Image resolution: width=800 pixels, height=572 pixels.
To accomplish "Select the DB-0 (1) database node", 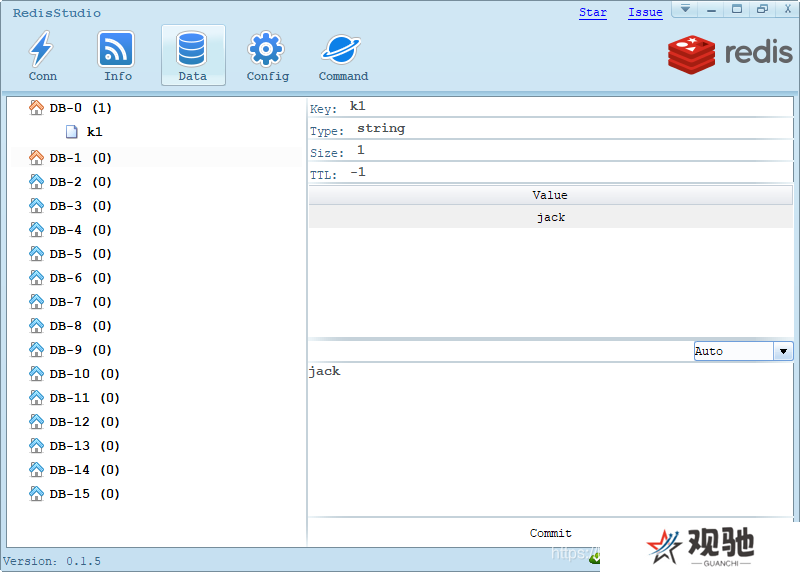I will coord(80,108).
